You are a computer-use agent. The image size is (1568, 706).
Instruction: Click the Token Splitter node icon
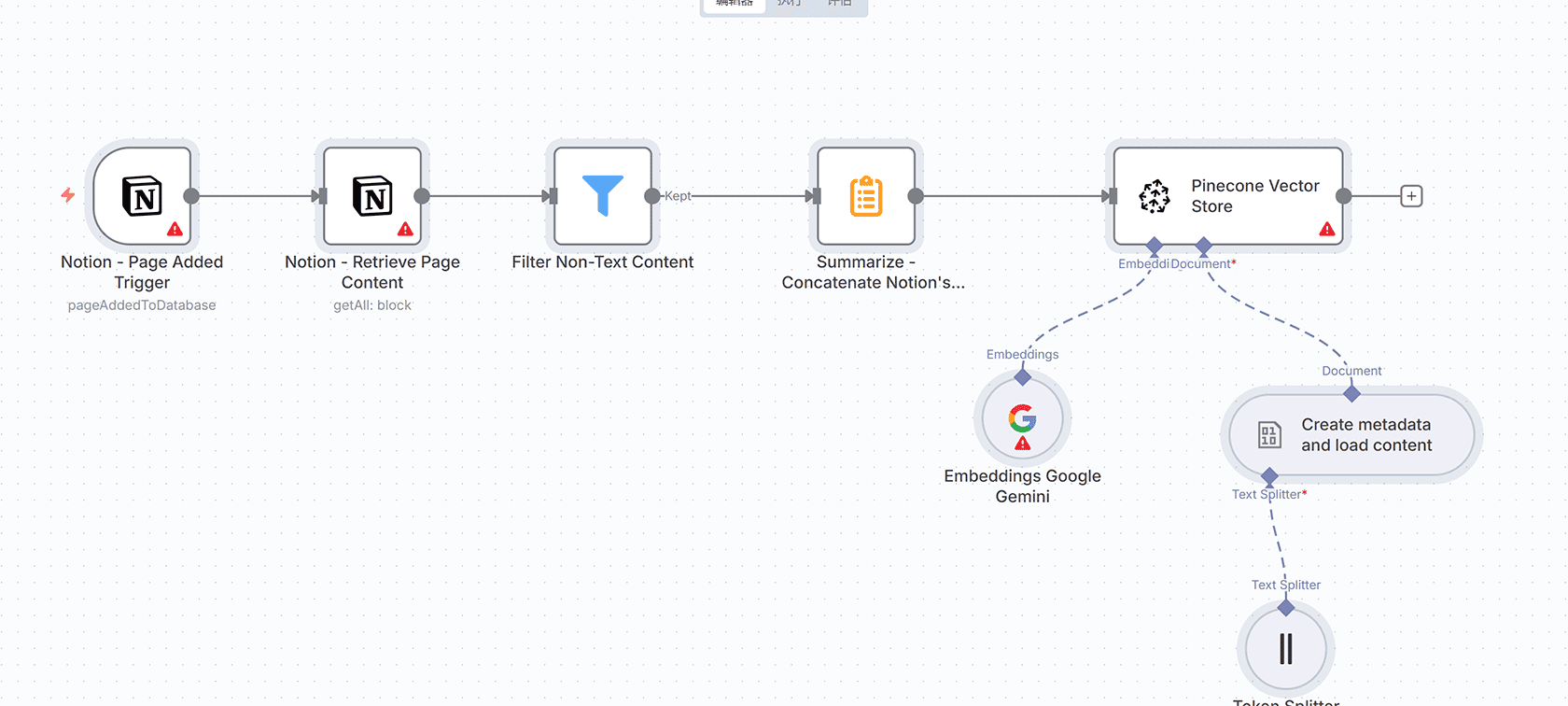point(1285,649)
